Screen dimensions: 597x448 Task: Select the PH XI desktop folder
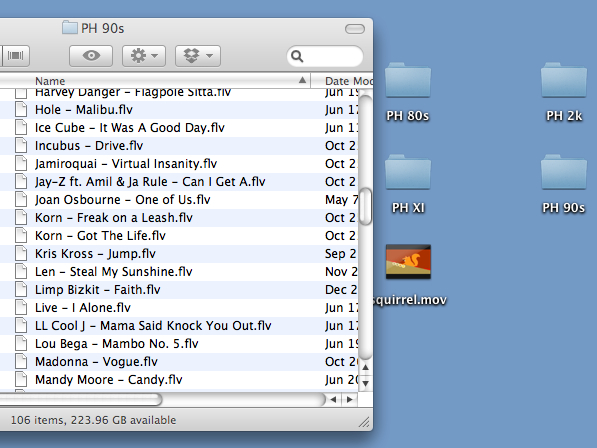tap(408, 184)
